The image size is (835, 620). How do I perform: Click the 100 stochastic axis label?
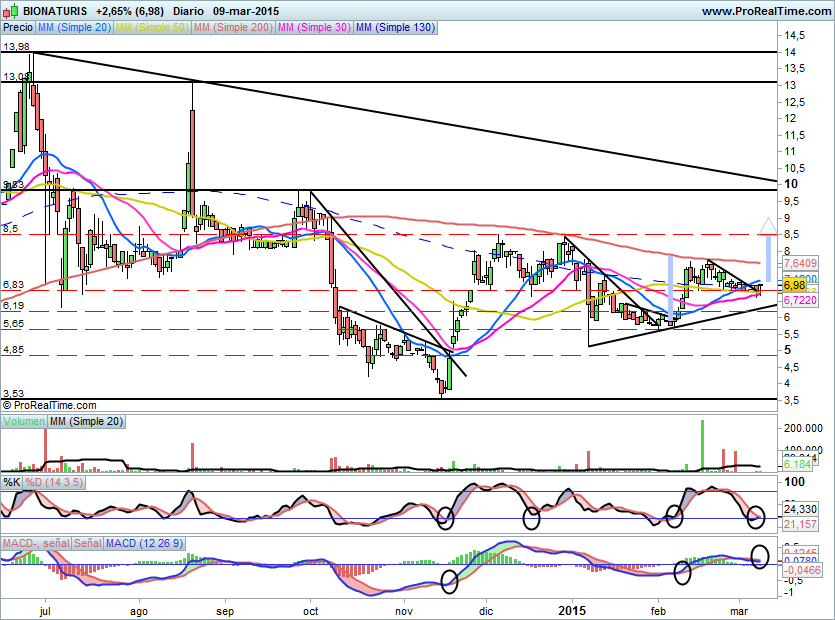tap(795, 482)
